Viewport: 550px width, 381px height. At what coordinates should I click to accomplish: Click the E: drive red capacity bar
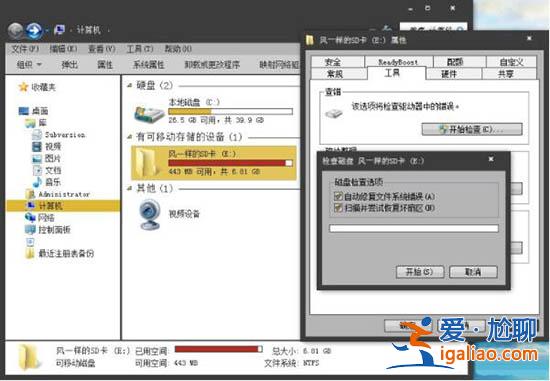(x=230, y=163)
